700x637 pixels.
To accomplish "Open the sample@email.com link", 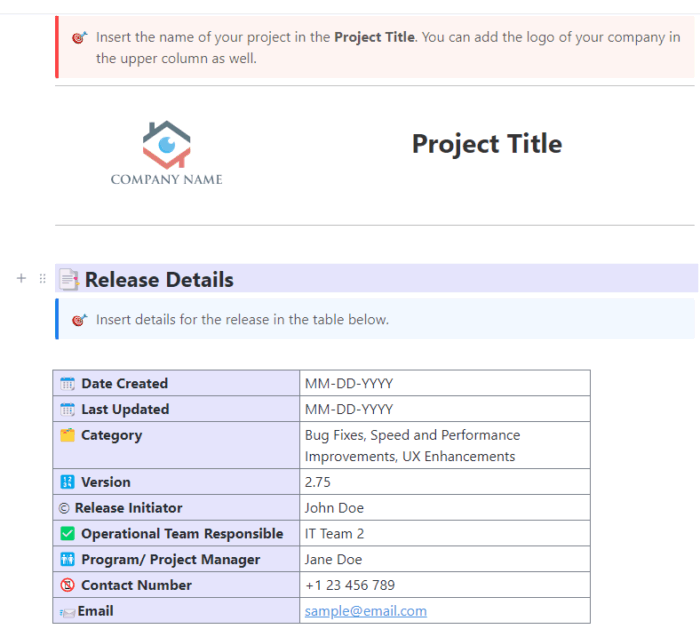I will pos(365,611).
